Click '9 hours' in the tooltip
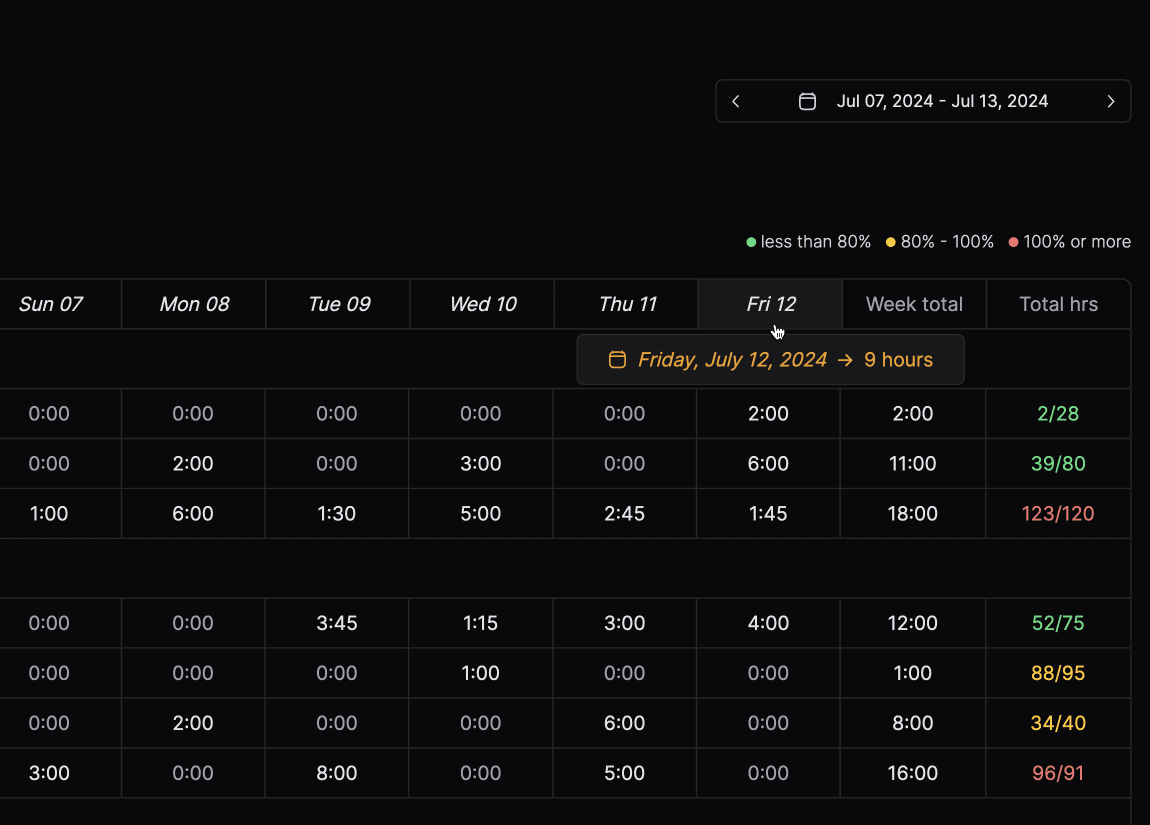 click(898, 359)
